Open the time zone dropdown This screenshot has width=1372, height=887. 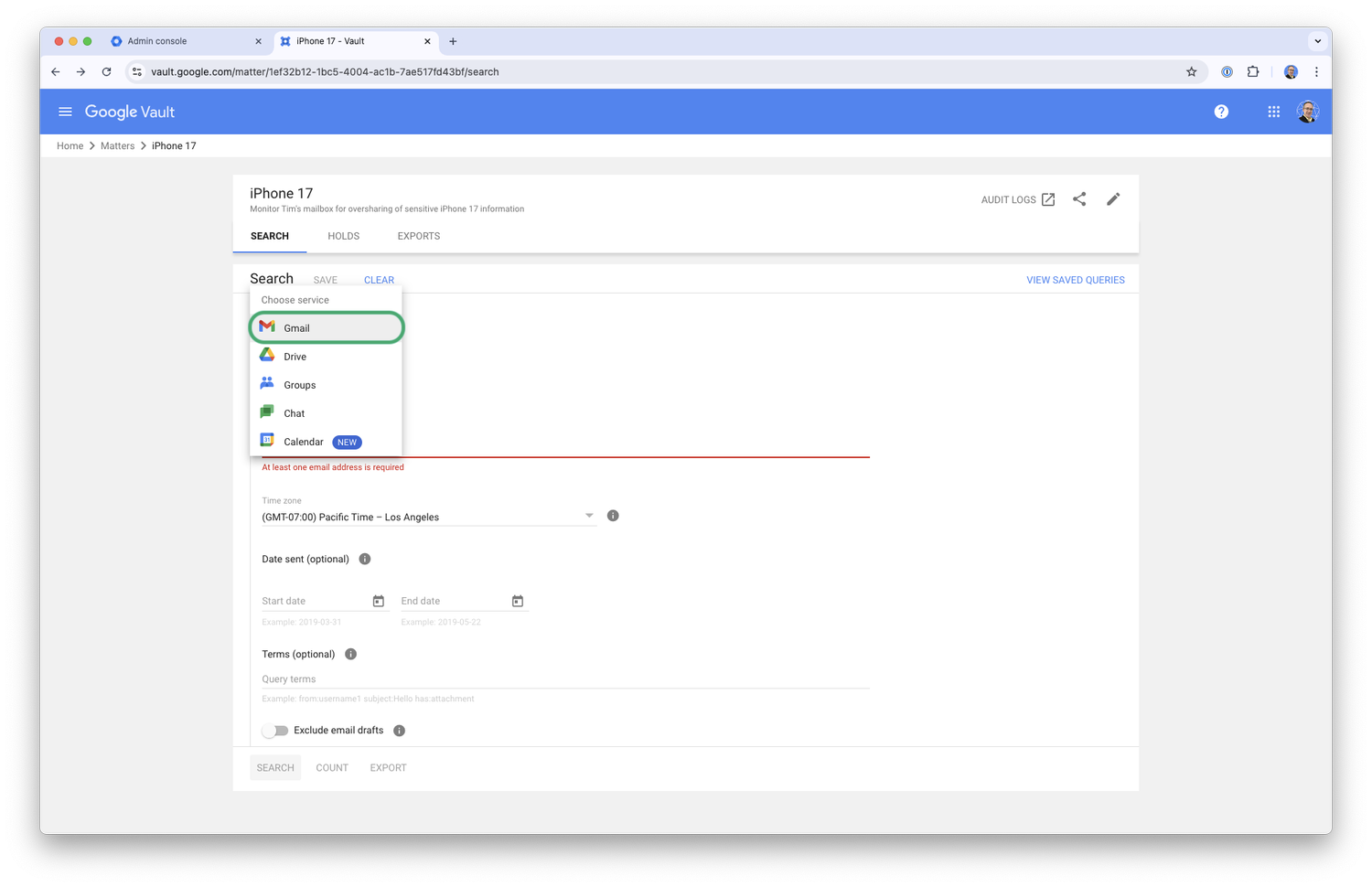(x=589, y=515)
